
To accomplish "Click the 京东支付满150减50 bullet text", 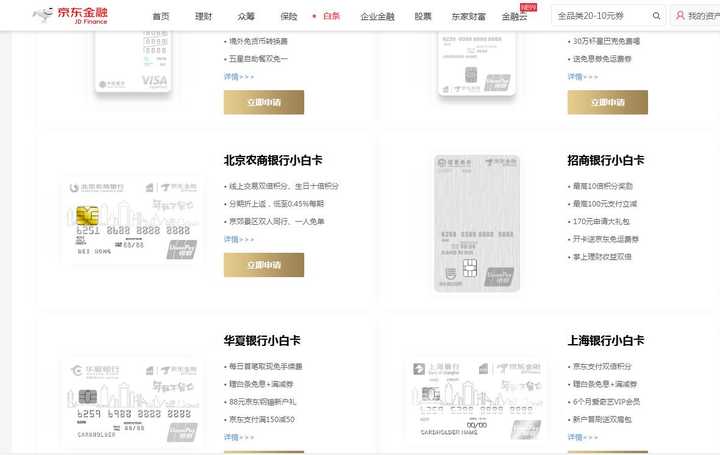I will coord(262,419).
